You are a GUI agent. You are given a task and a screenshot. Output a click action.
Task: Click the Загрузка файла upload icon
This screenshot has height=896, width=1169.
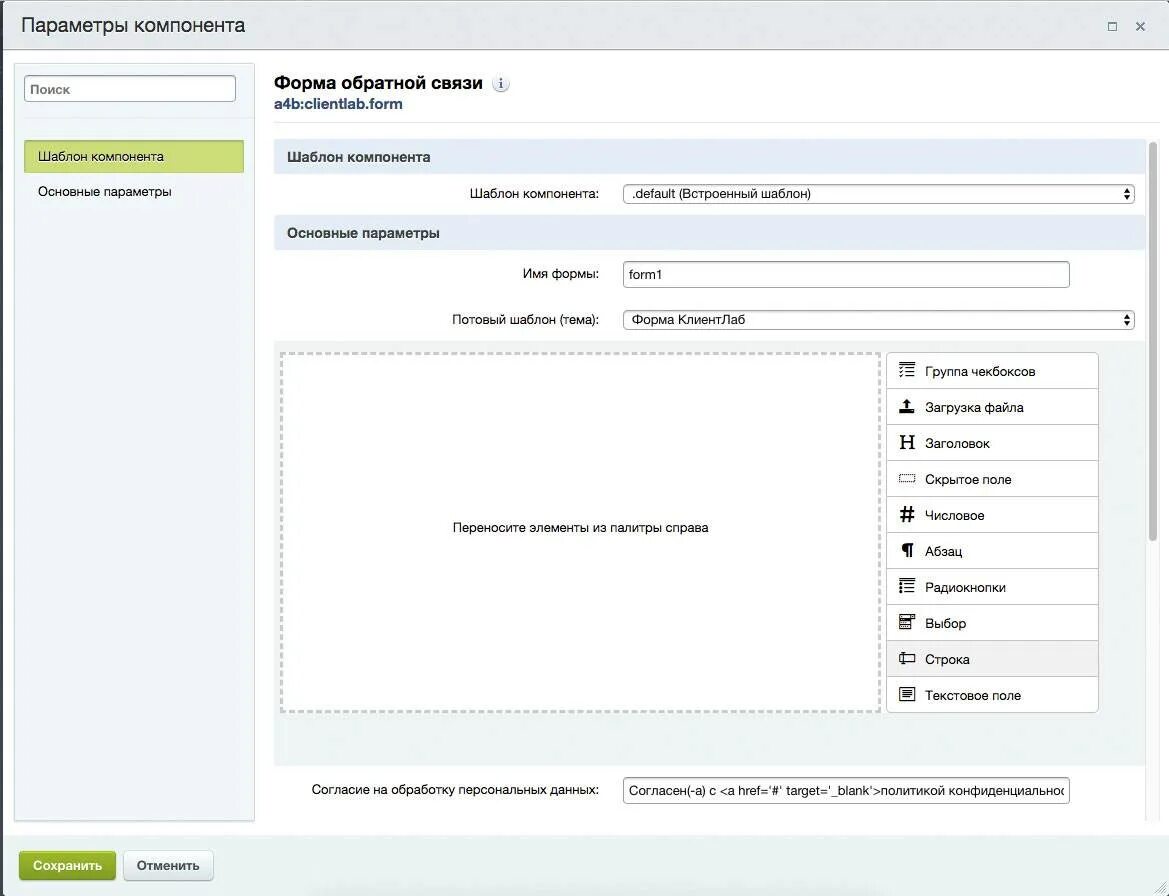point(907,406)
